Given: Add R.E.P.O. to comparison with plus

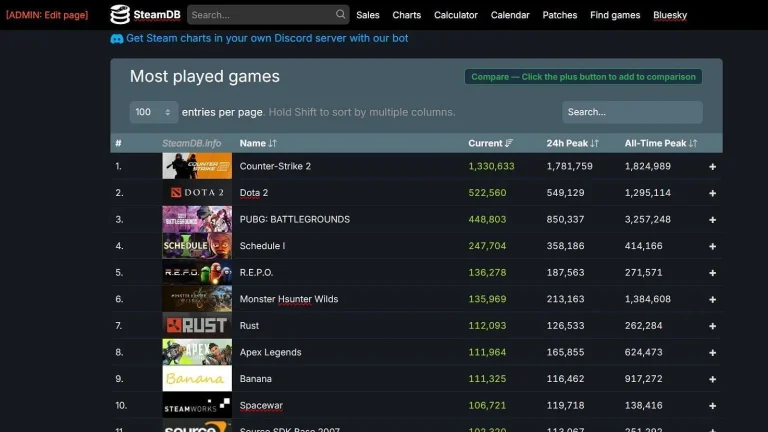Looking at the screenshot, I should pos(712,273).
